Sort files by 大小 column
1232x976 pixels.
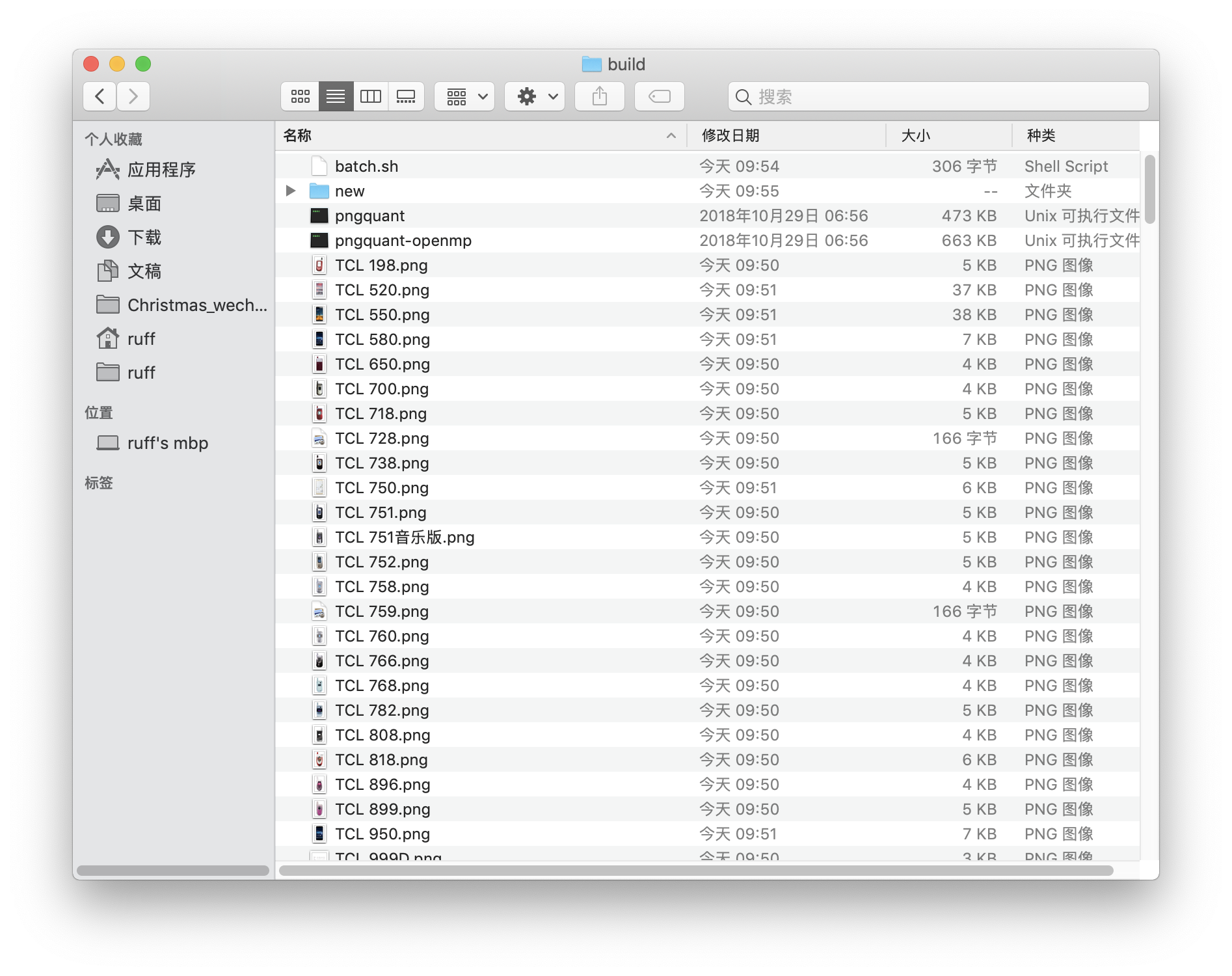[x=914, y=135]
